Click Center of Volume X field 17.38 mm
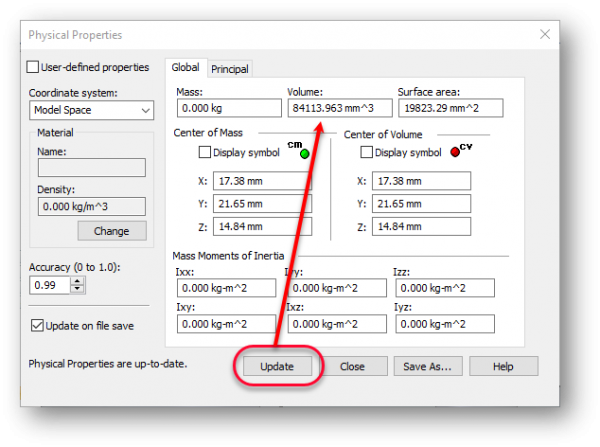The image size is (600, 447). click(422, 181)
